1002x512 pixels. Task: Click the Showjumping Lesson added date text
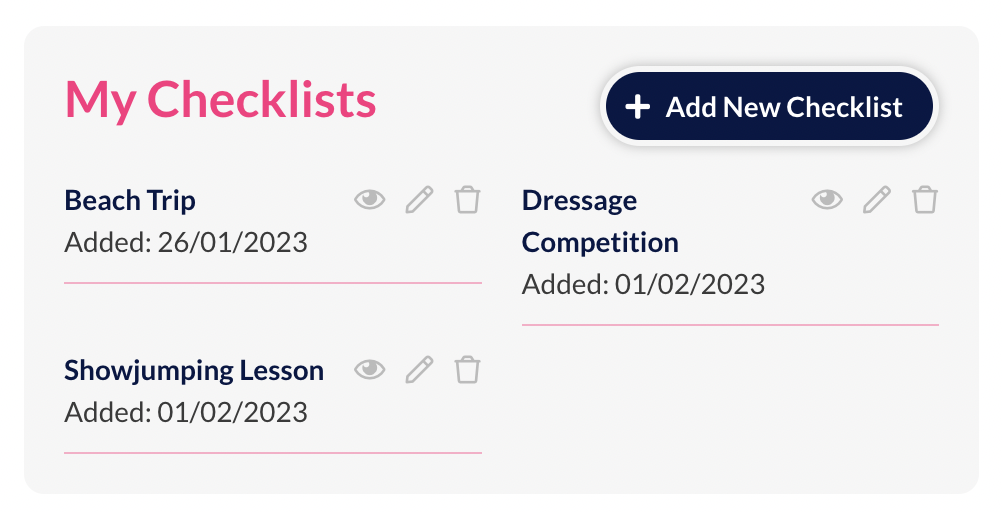click(x=186, y=412)
